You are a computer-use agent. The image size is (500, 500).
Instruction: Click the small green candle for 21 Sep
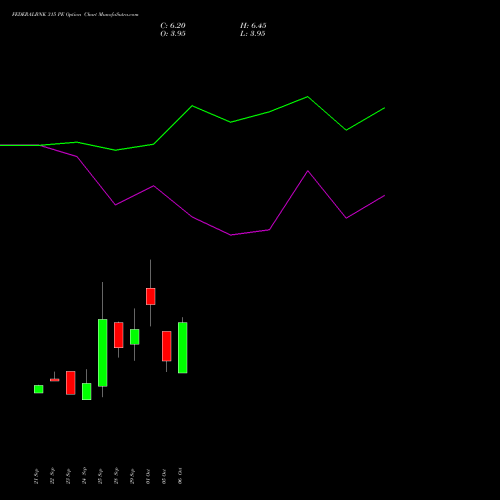coord(39,389)
